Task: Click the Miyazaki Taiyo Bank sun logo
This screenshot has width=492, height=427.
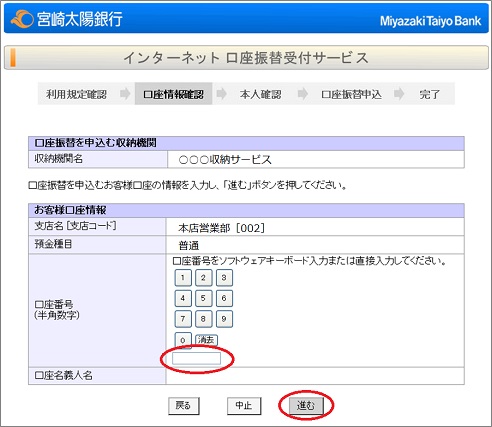Action: click(22, 19)
